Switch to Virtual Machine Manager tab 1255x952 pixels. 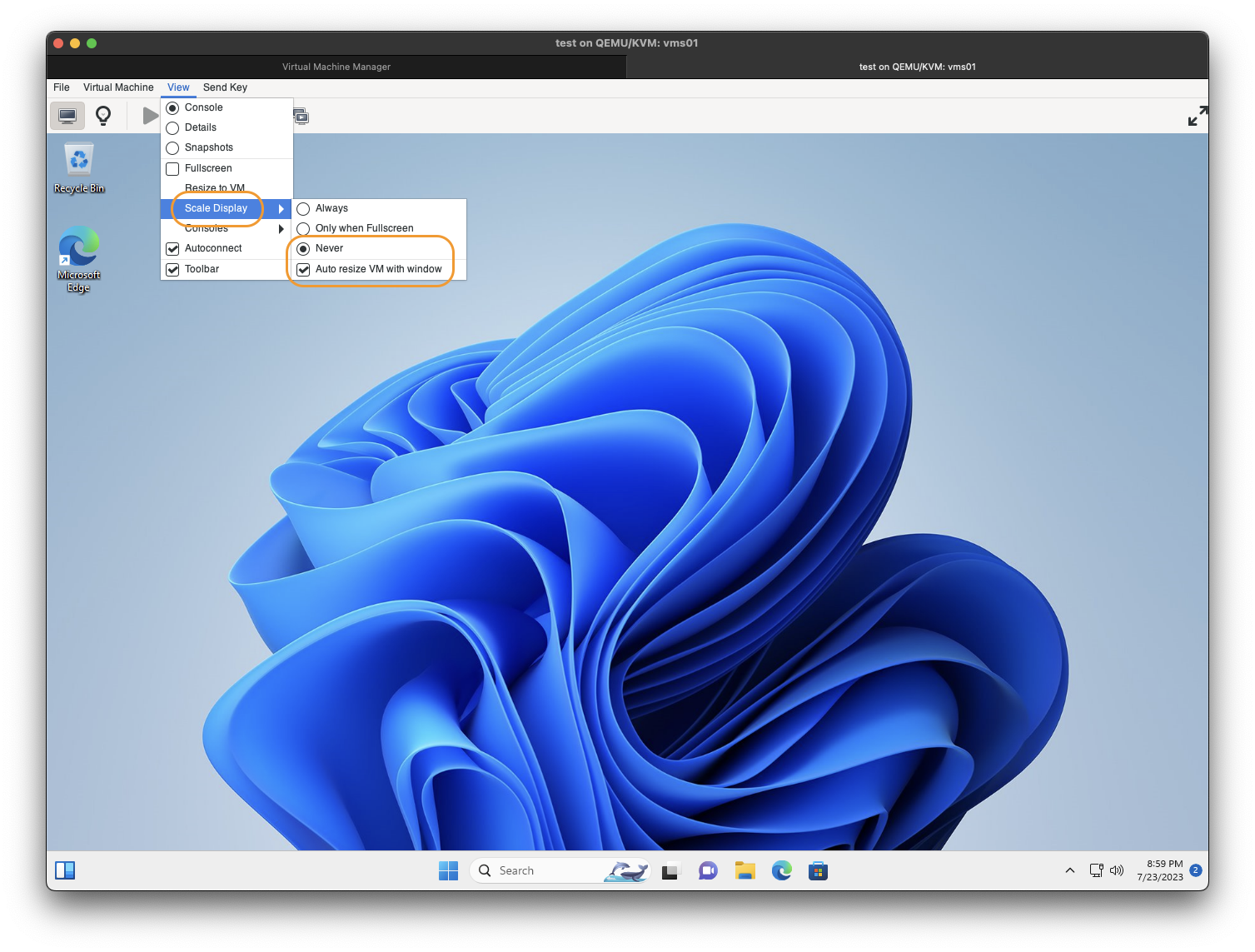tap(336, 67)
